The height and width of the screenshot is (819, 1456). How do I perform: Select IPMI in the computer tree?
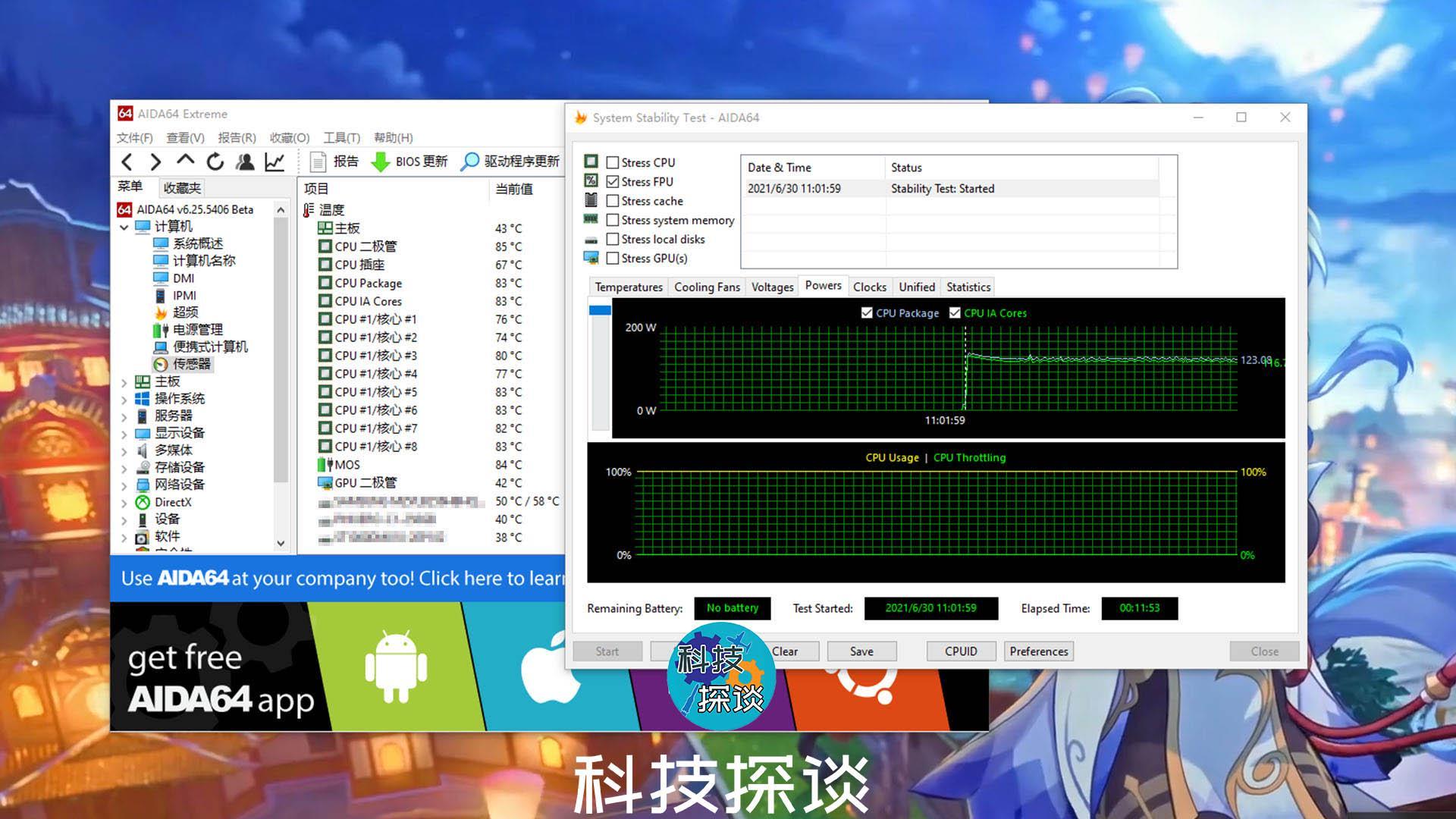click(x=184, y=296)
